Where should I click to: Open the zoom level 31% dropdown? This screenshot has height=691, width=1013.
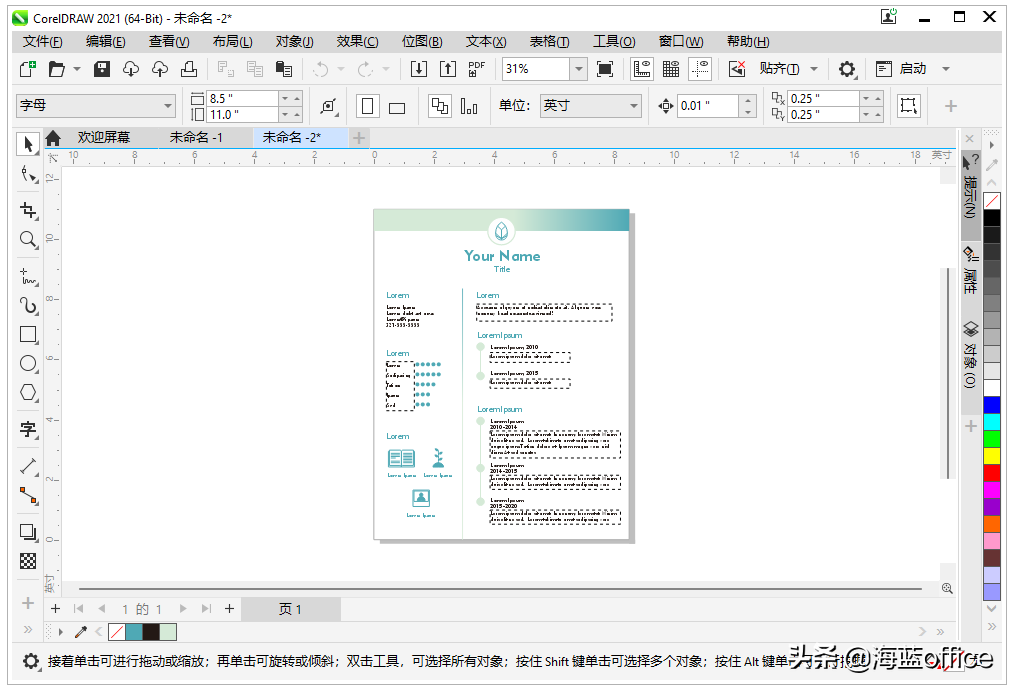578,69
